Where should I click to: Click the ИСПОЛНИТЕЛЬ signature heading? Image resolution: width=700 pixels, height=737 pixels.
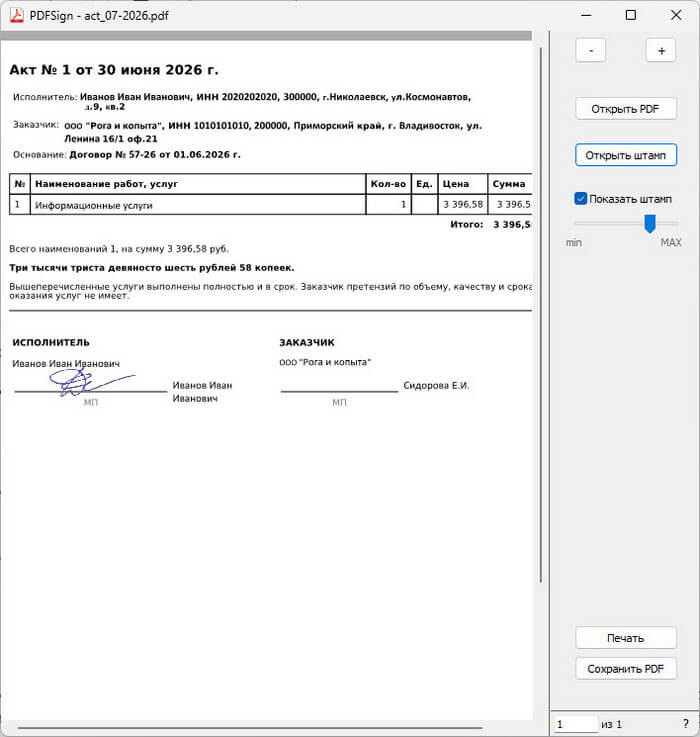click(x=51, y=343)
